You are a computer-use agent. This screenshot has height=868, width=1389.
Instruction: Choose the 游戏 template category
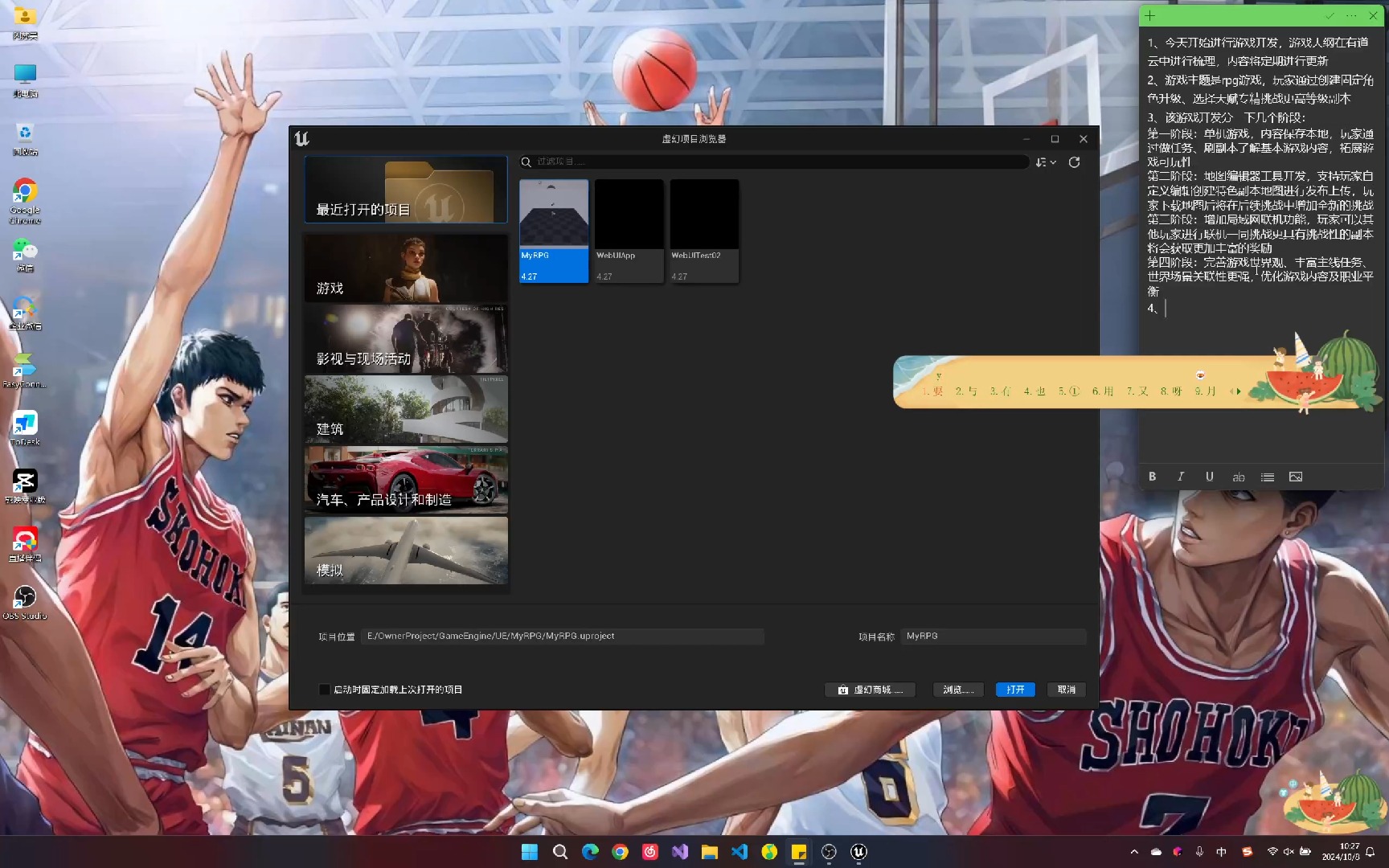pos(406,268)
